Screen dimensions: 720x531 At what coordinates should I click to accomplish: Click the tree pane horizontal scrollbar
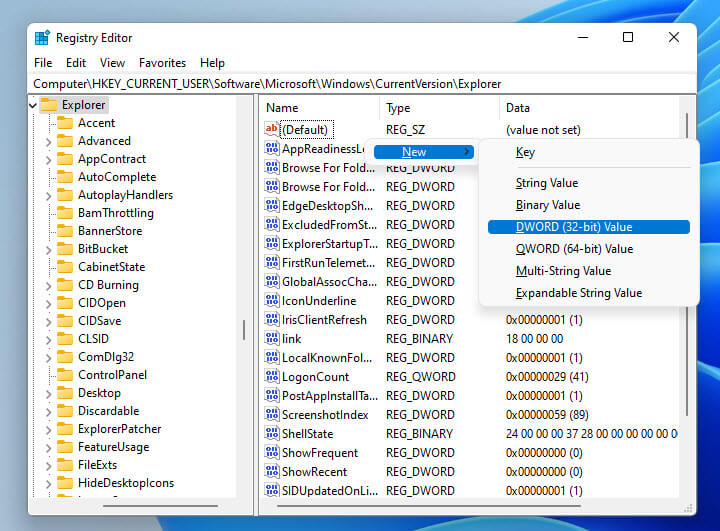160,506
